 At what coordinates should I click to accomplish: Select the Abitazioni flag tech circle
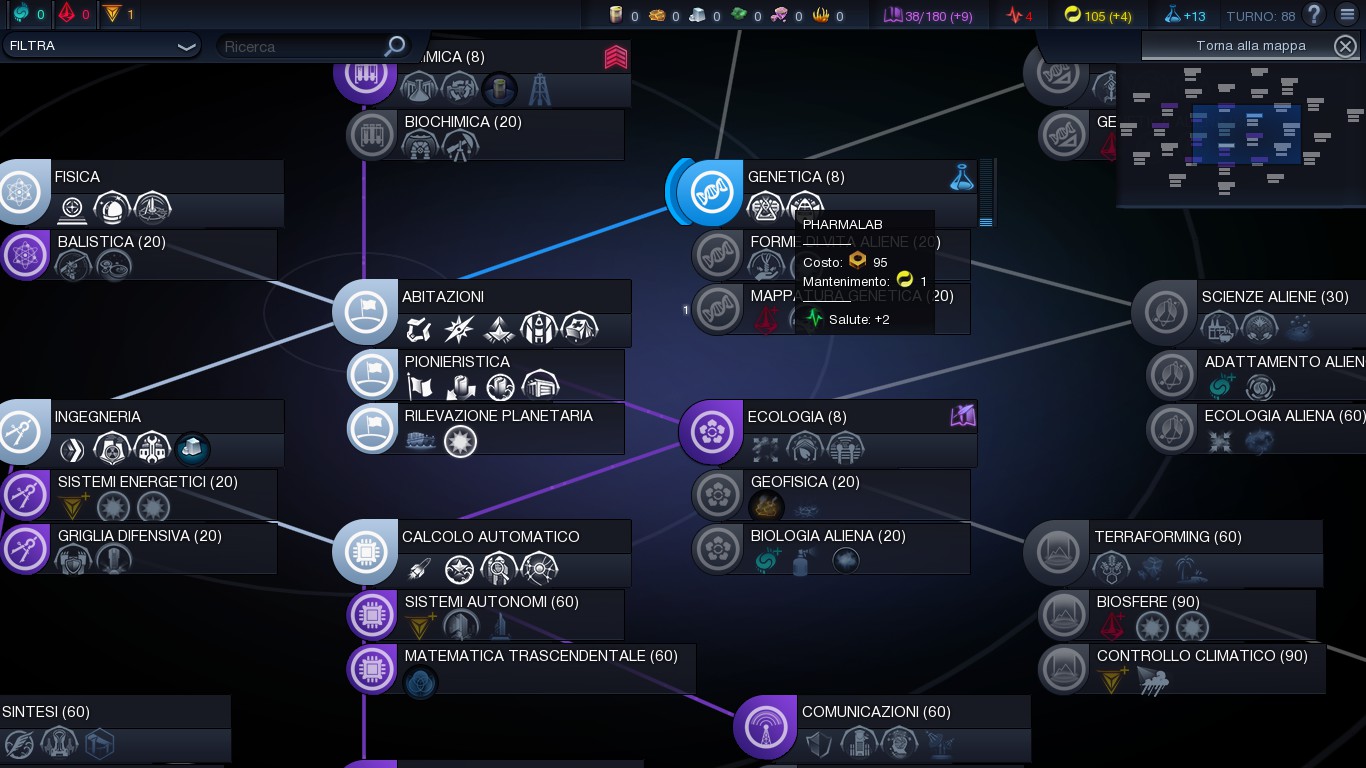click(x=365, y=312)
